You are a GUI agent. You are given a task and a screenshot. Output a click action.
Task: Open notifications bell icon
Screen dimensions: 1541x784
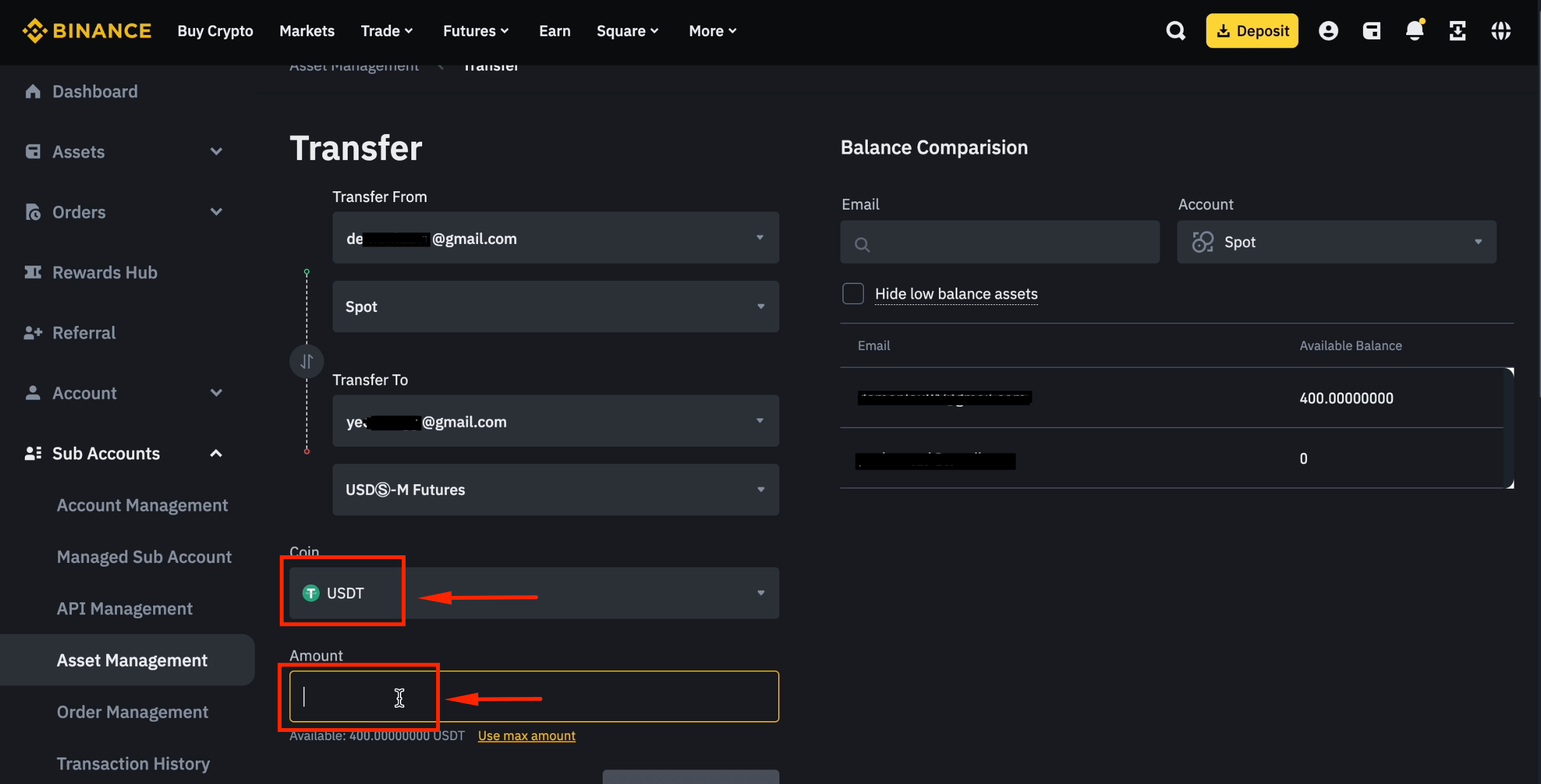click(x=1414, y=30)
